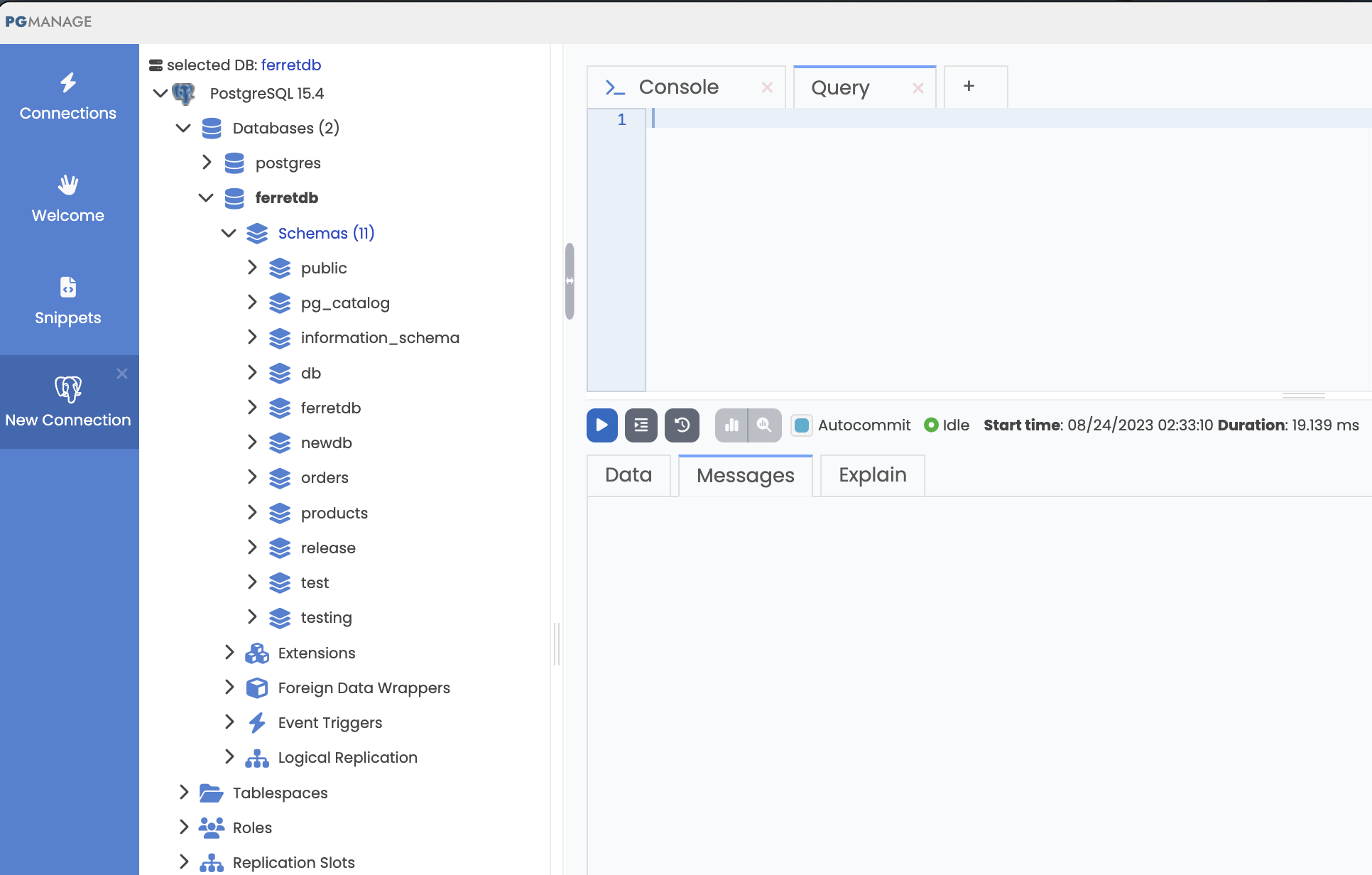Switch to the Messages tab
The width and height of the screenshot is (1372, 875).
click(x=745, y=475)
